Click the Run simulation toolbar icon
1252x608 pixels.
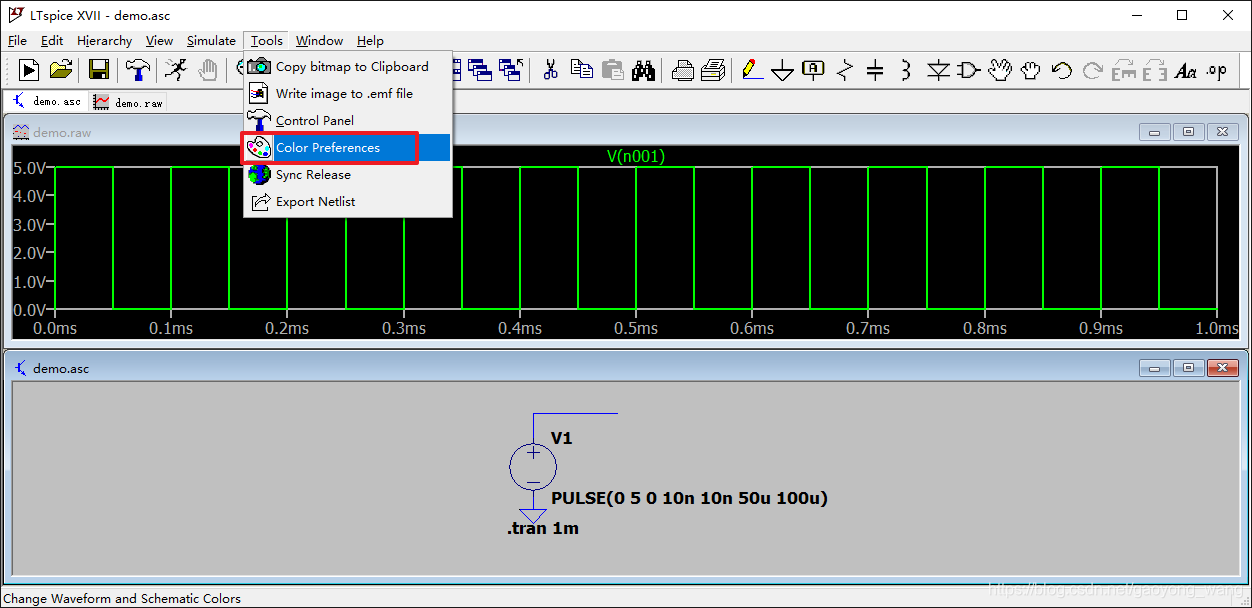(x=30, y=69)
